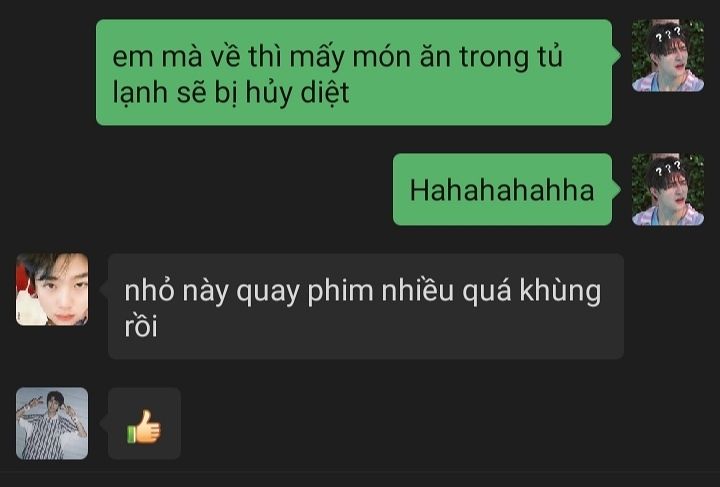The width and height of the screenshot is (720, 487).
Task: Select the green "Hahahahahha" message bubble
Action: click(x=502, y=190)
